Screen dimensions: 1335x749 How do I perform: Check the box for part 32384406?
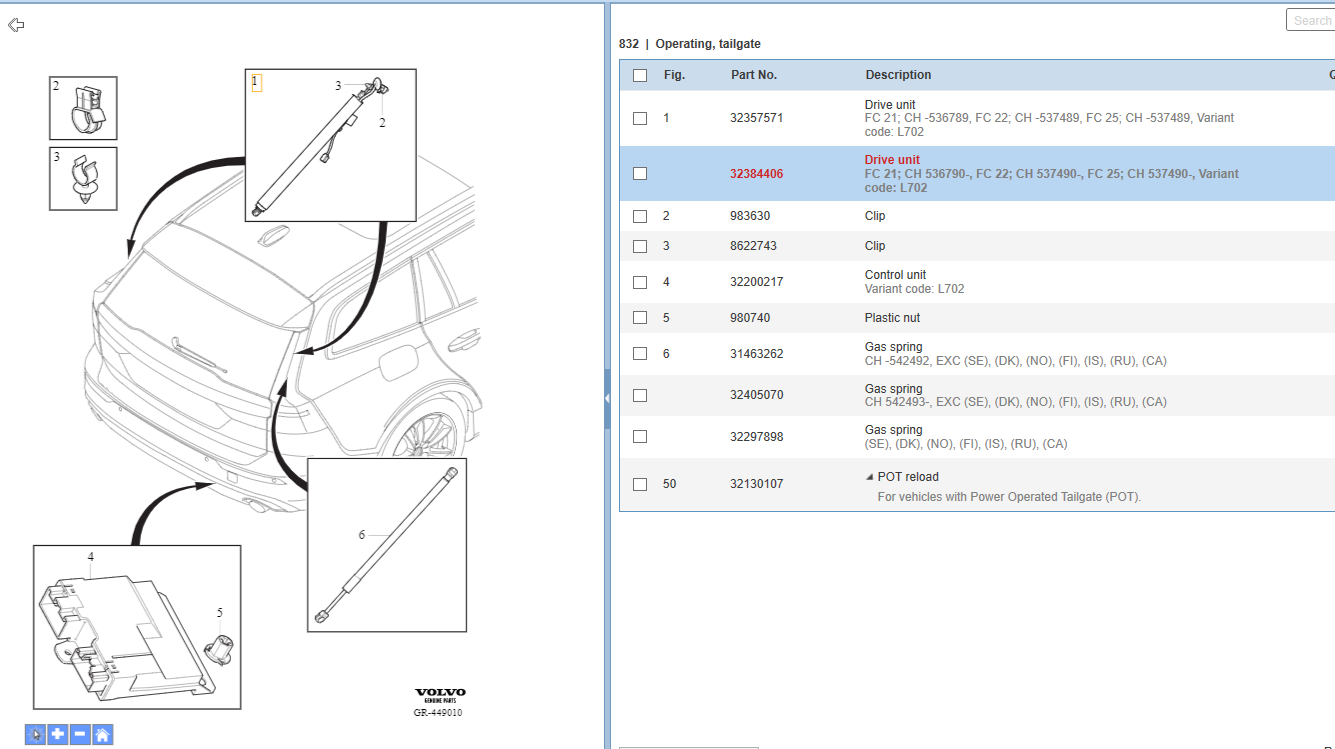pyautogui.click(x=640, y=174)
